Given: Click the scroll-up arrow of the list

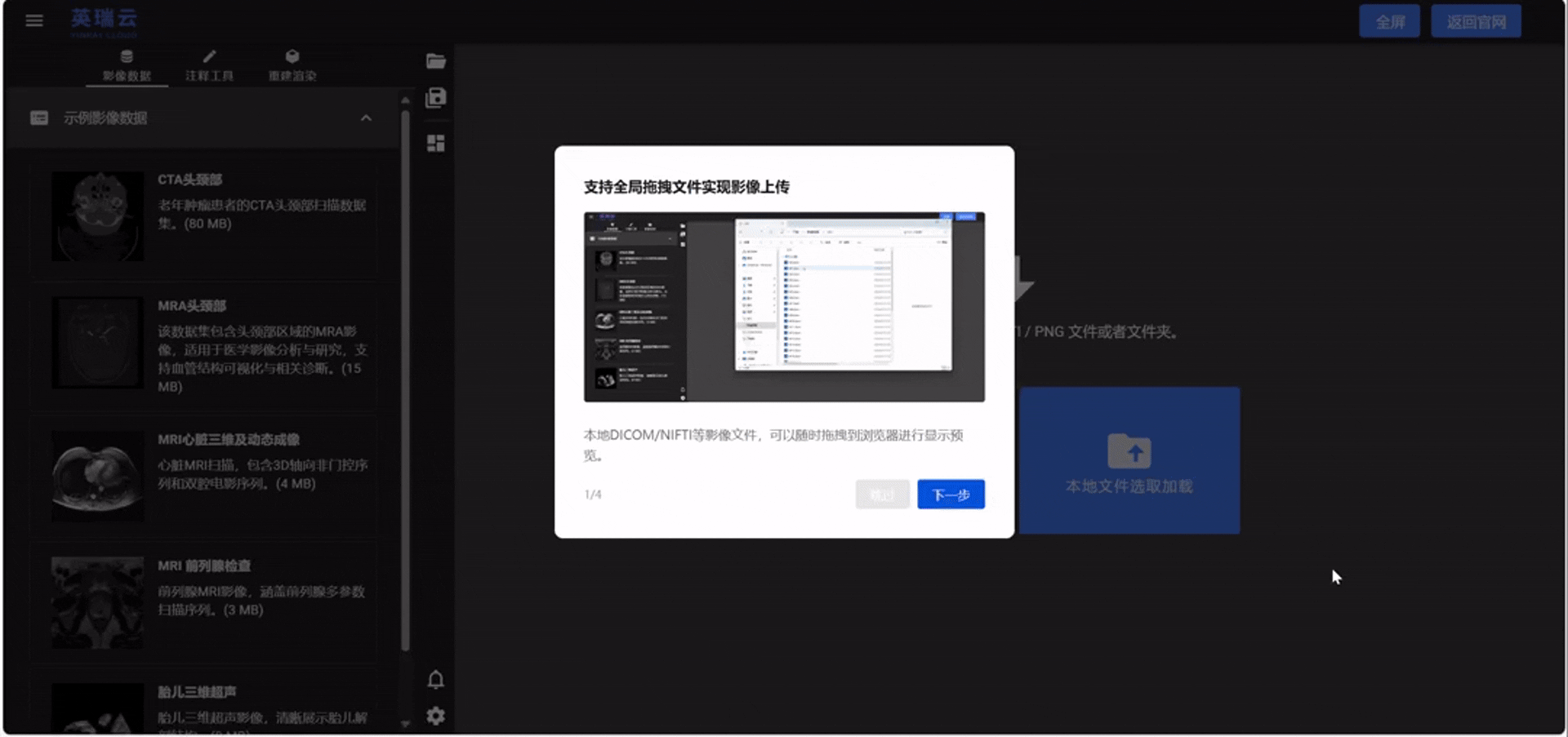Looking at the screenshot, I should click(x=405, y=100).
